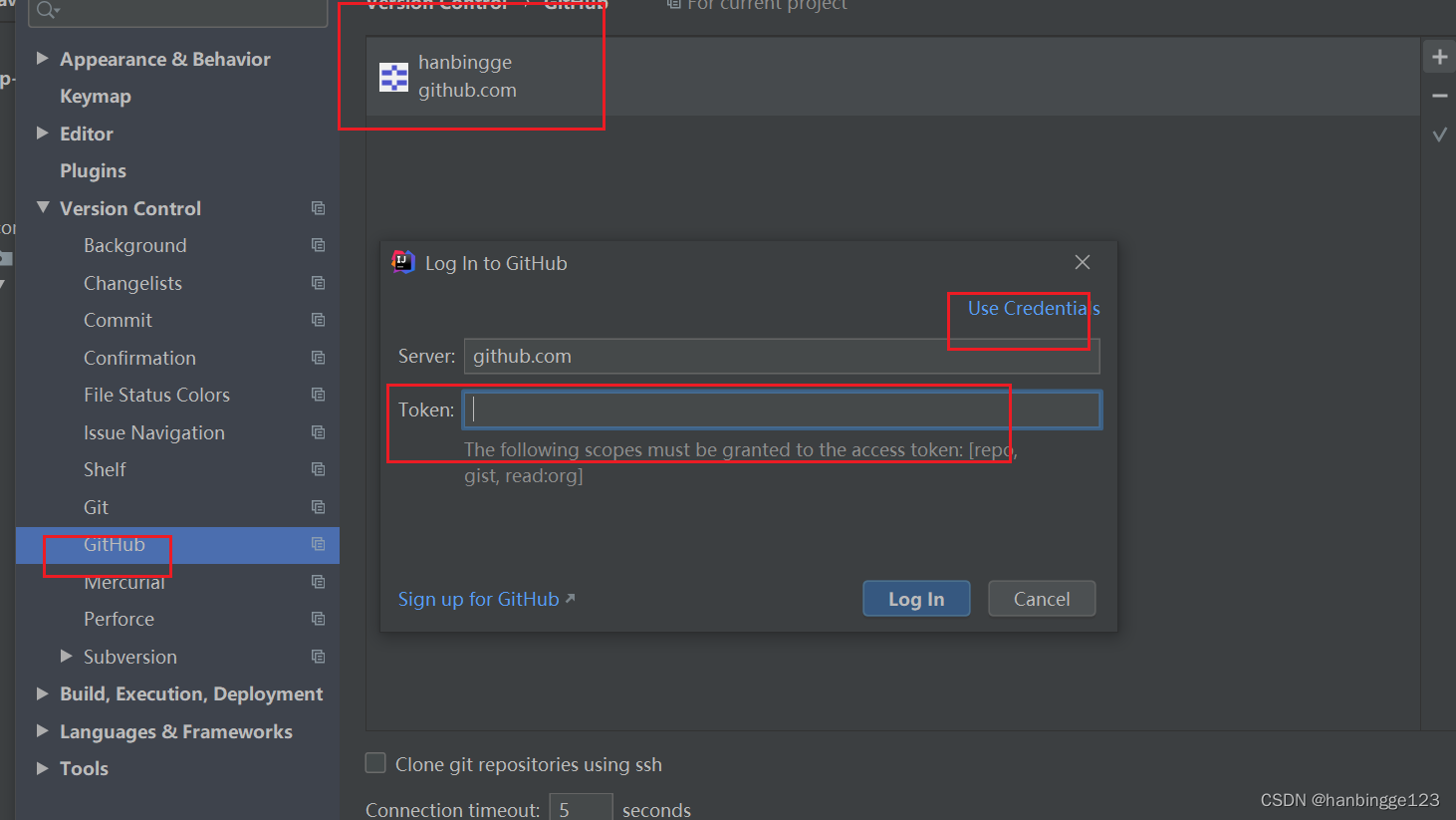Expand the Editor settings section
This screenshot has height=820, width=1456.
[x=43, y=134]
